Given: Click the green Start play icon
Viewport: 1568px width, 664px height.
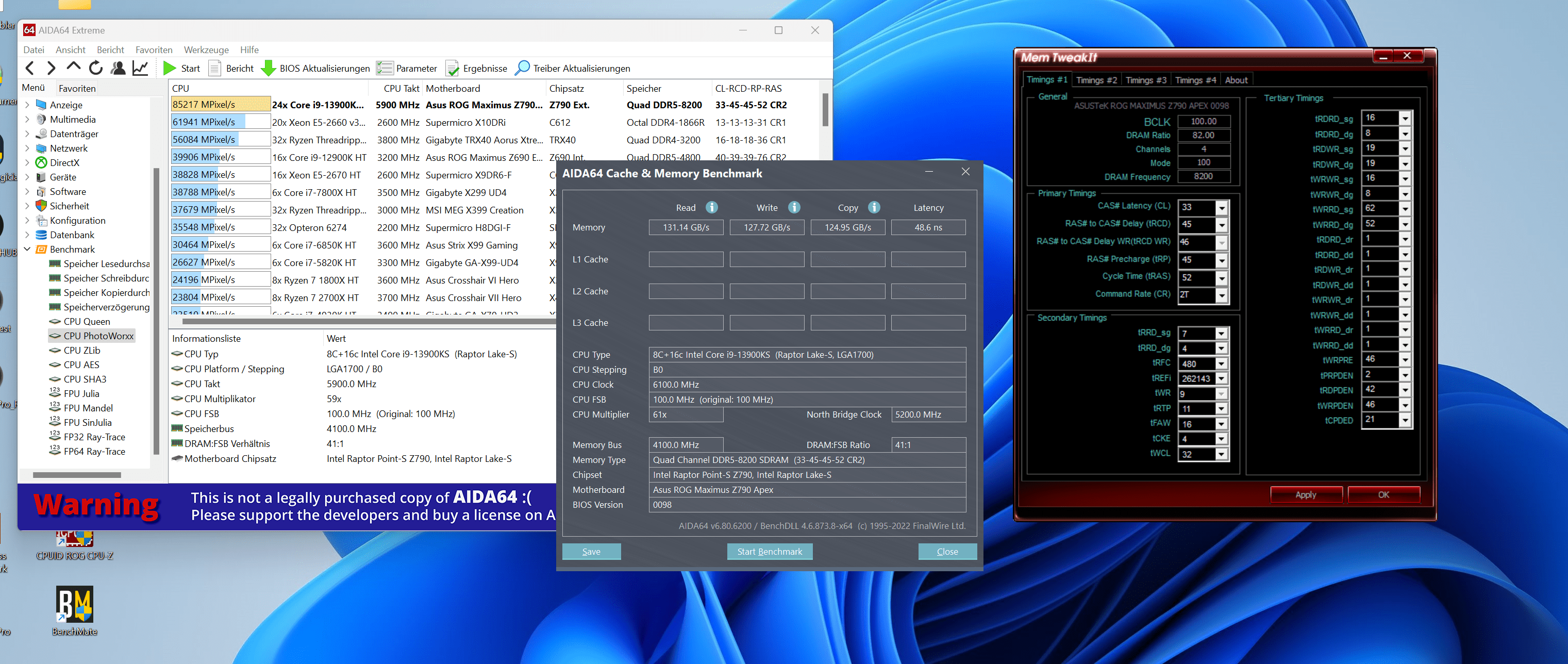Looking at the screenshot, I should click(170, 68).
